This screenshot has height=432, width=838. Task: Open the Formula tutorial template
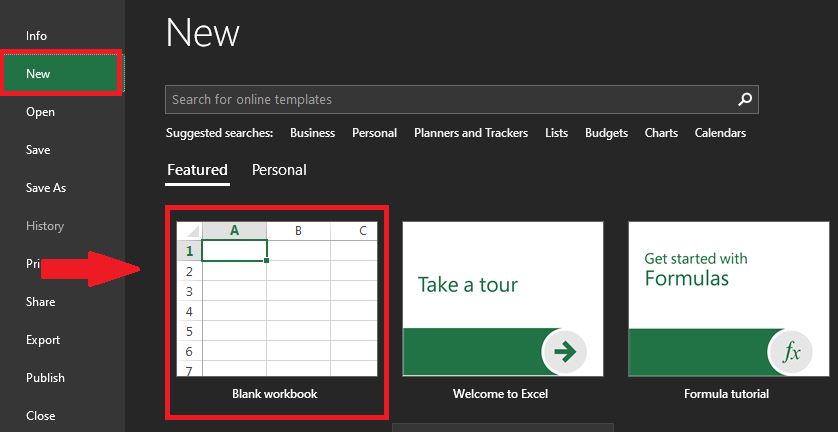pos(726,299)
